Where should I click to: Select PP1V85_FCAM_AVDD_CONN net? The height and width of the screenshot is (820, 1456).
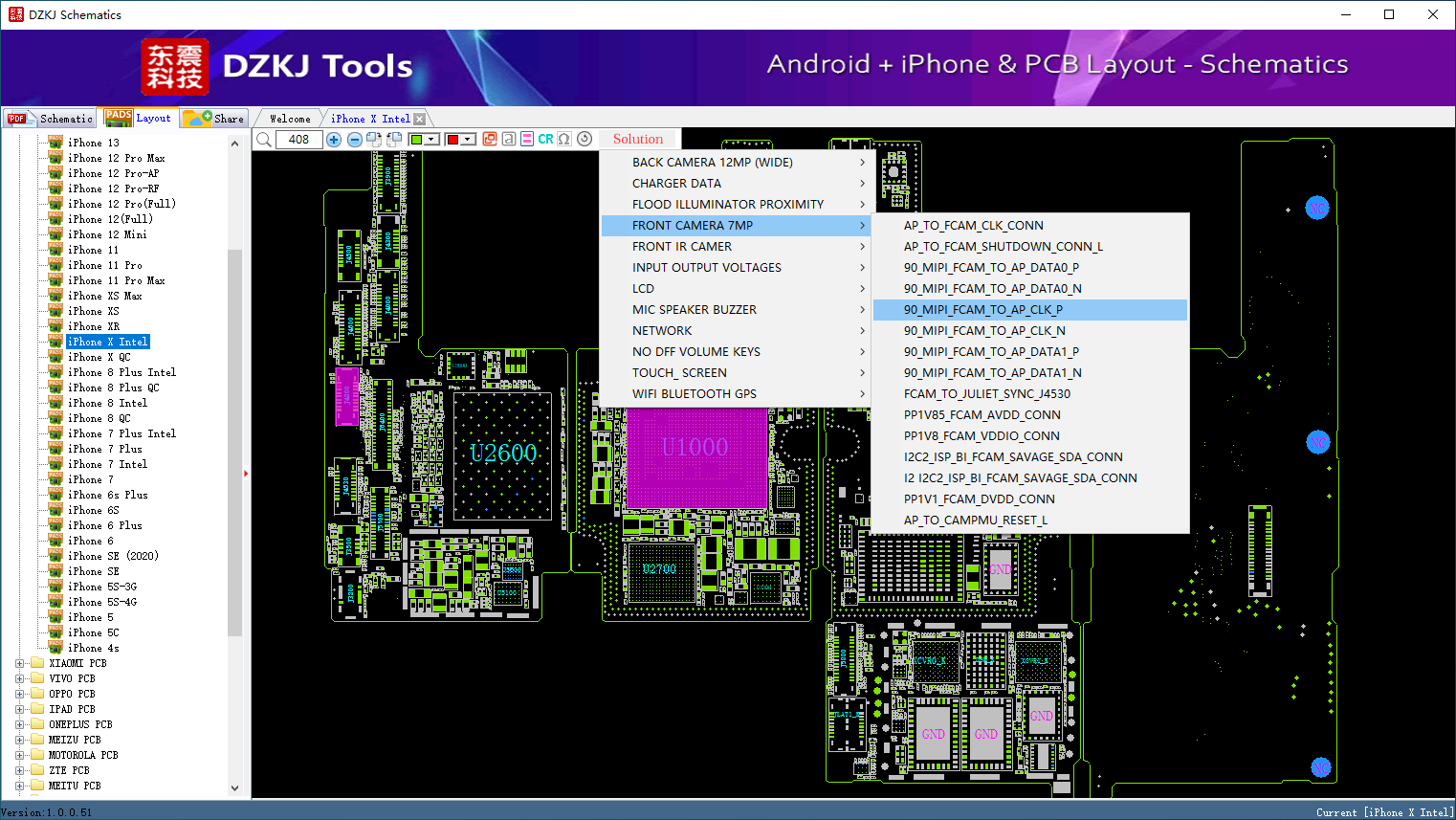(x=1030, y=415)
